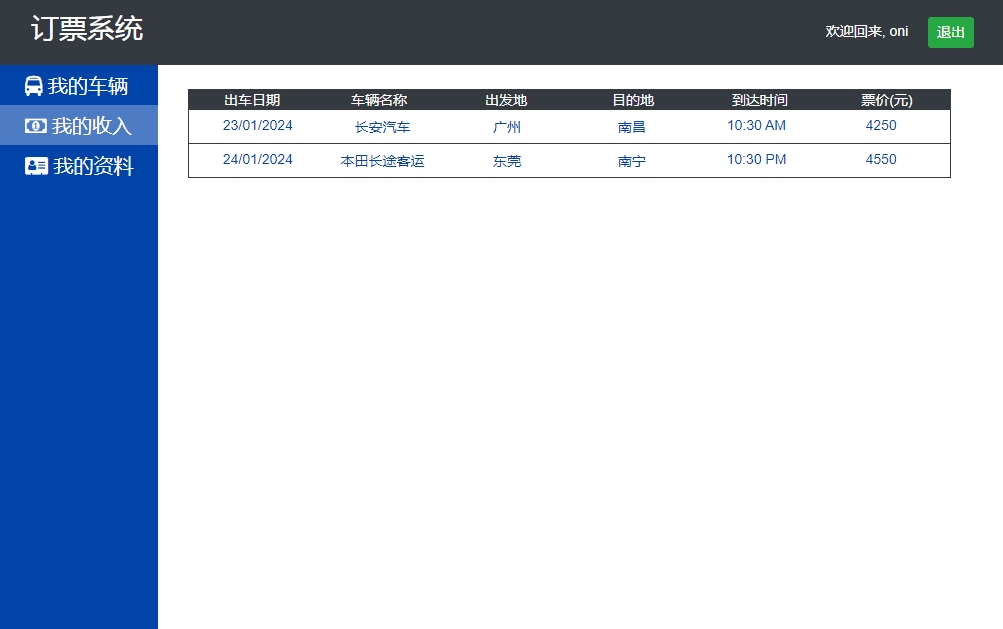This screenshot has height=629, width=1003.
Task: Click the 票价(元) column header
Action: coord(886,100)
